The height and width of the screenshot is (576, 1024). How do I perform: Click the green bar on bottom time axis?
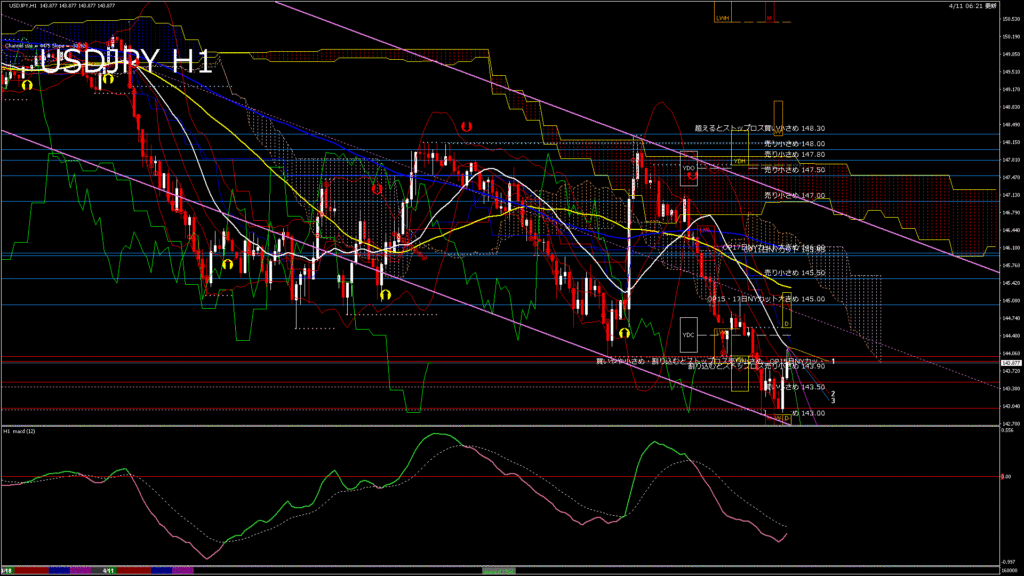pyautogui.click(x=500, y=570)
